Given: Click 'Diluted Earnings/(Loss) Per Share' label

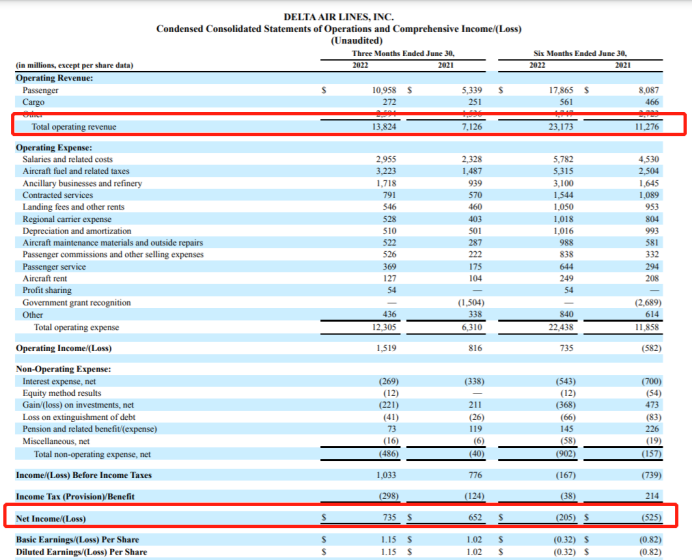Looking at the screenshot, I should tap(82, 552).
